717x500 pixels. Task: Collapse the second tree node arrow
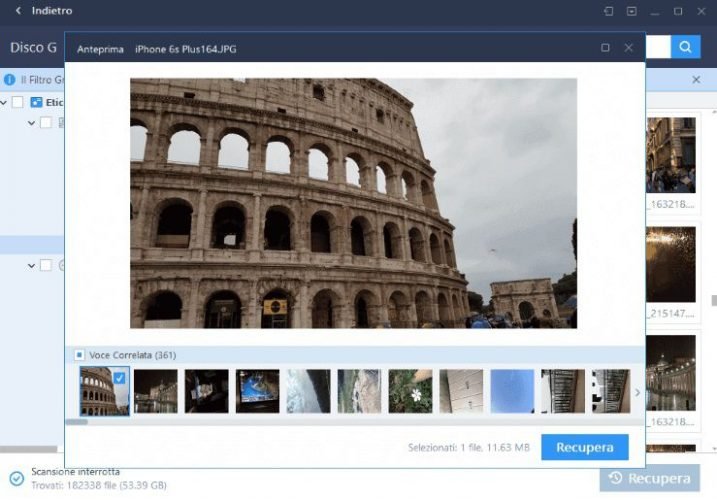coord(32,123)
